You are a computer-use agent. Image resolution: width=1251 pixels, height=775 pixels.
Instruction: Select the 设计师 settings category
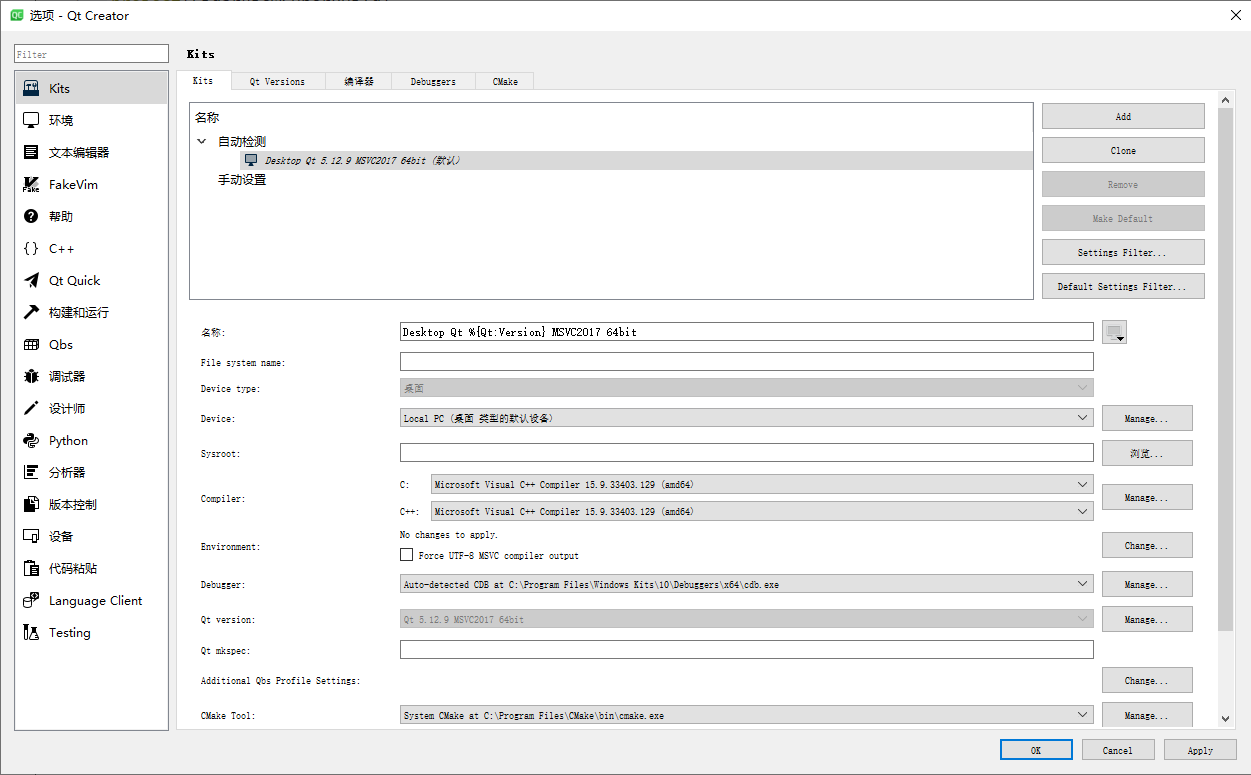[x=91, y=408]
